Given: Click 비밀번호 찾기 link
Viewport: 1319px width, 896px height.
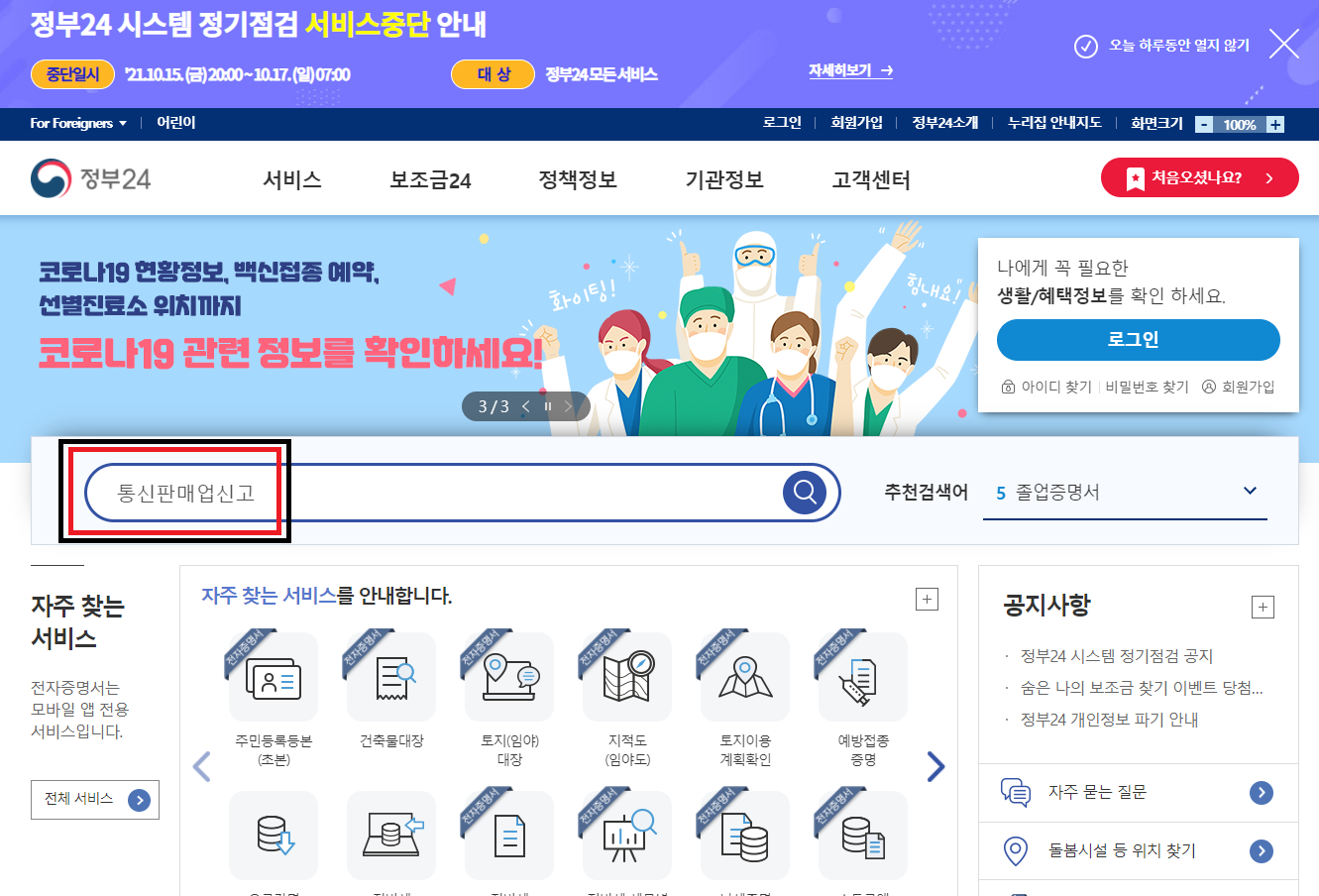Looking at the screenshot, I should (x=1148, y=387).
